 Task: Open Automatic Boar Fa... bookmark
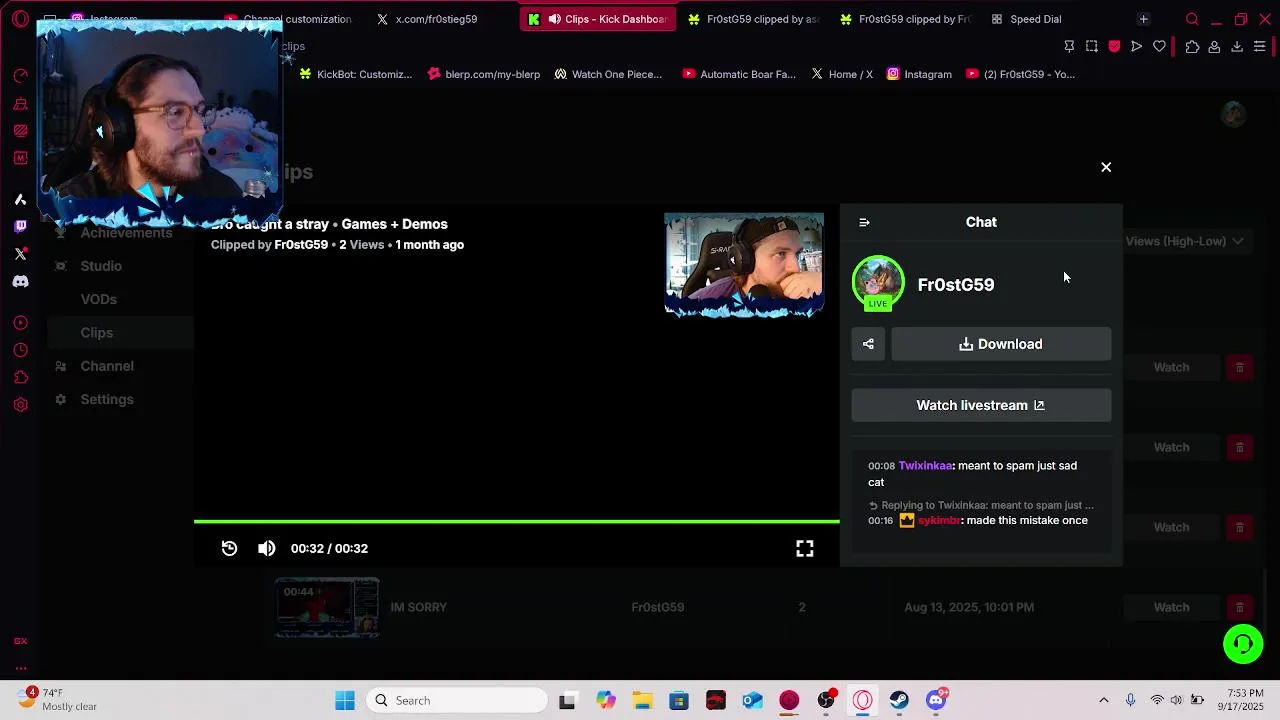coord(739,74)
